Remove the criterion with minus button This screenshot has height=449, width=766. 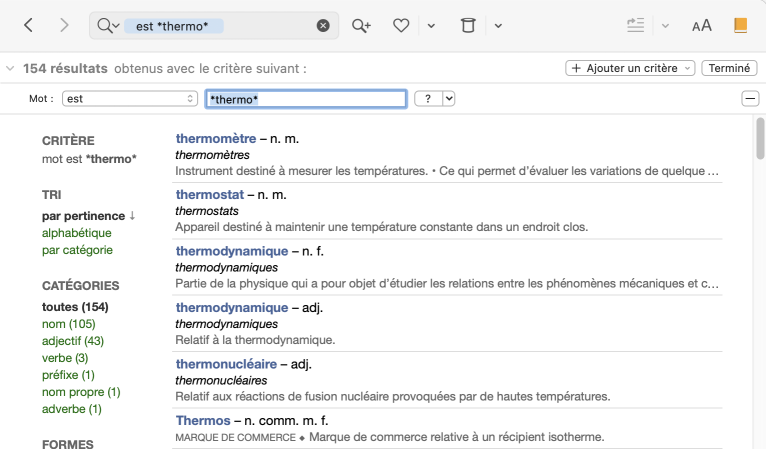click(749, 98)
